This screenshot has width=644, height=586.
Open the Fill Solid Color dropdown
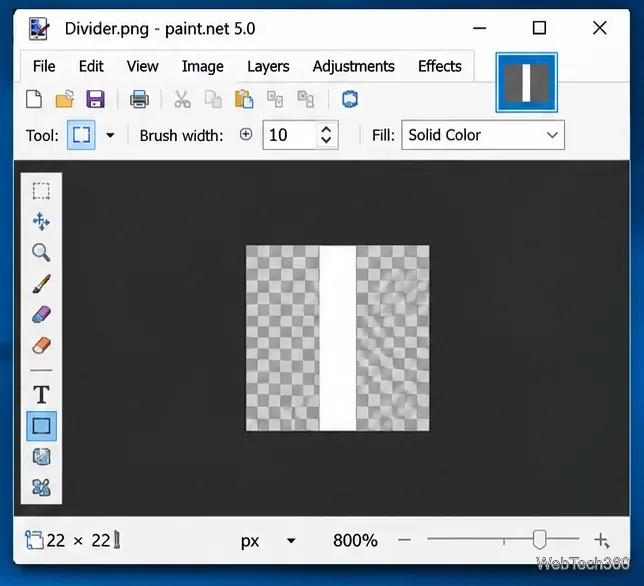[483, 135]
